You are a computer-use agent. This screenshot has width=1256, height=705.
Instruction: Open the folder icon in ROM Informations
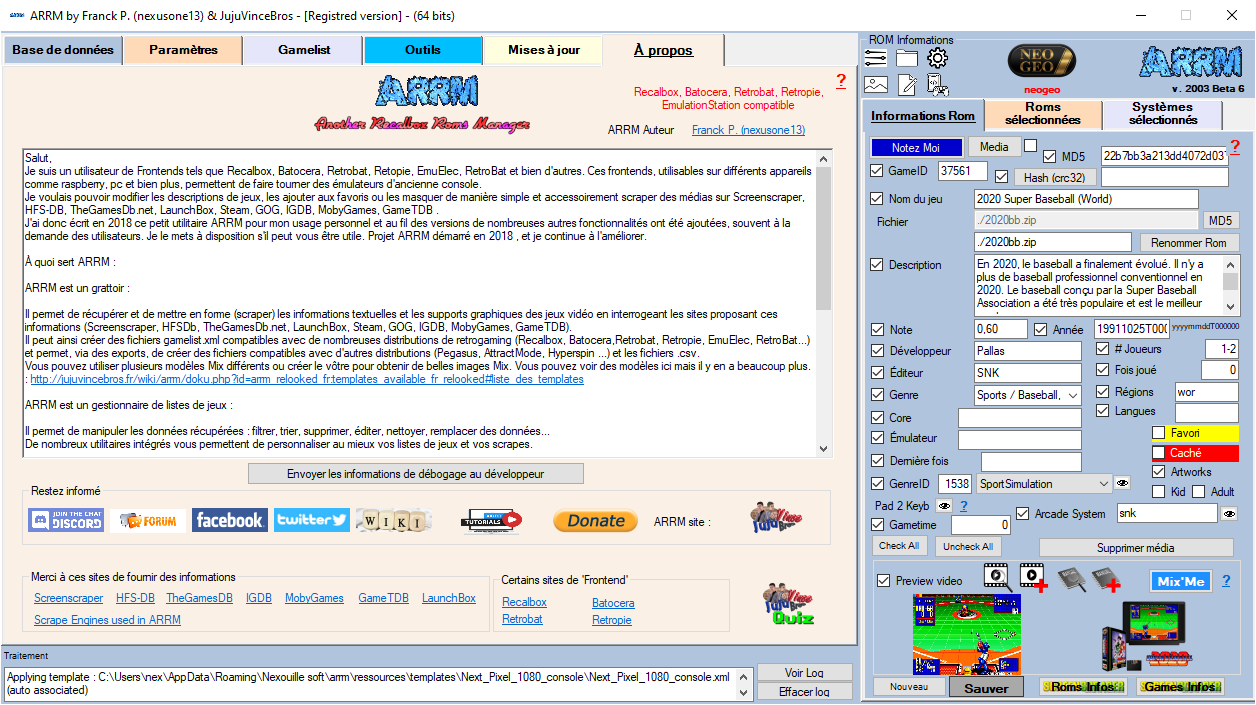[x=906, y=58]
